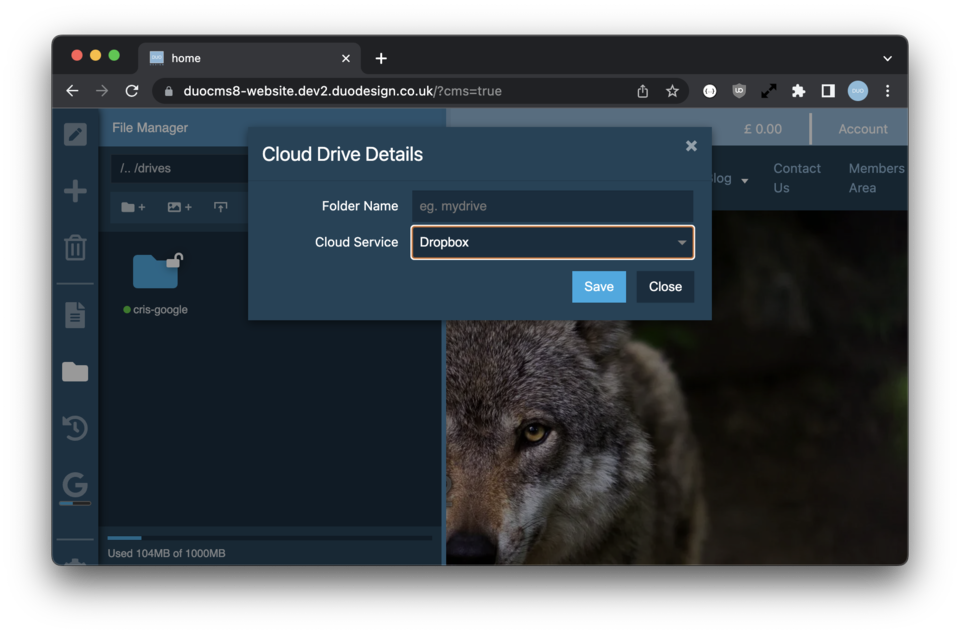Screen dimensions: 960x634
Task: Open the pages document icon in sidebar
Action: click(x=75, y=314)
